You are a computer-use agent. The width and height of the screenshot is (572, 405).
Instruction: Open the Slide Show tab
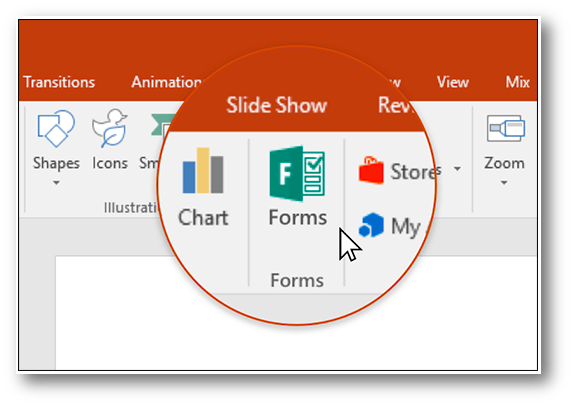pyautogui.click(x=277, y=105)
